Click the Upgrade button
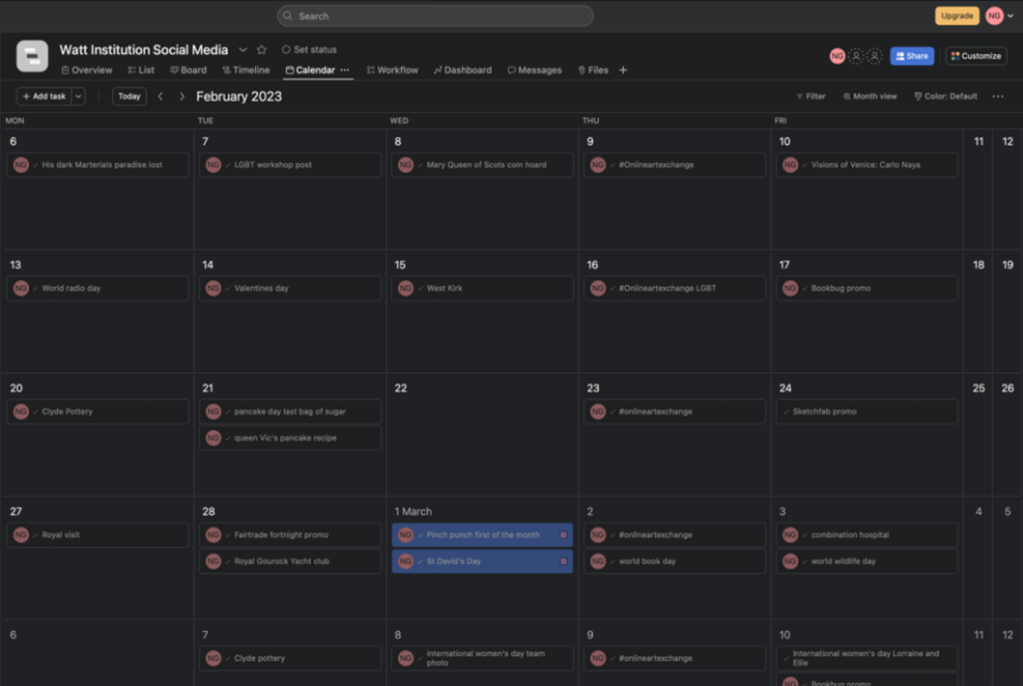The height and width of the screenshot is (686, 1023). pos(956,16)
